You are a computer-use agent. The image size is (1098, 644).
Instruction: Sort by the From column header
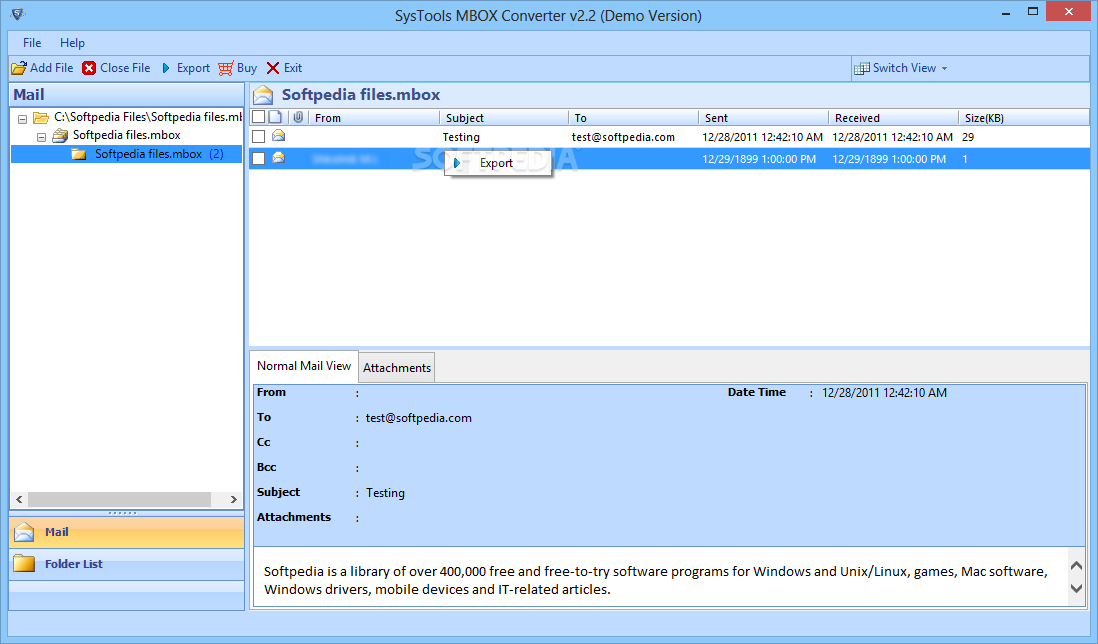click(374, 118)
